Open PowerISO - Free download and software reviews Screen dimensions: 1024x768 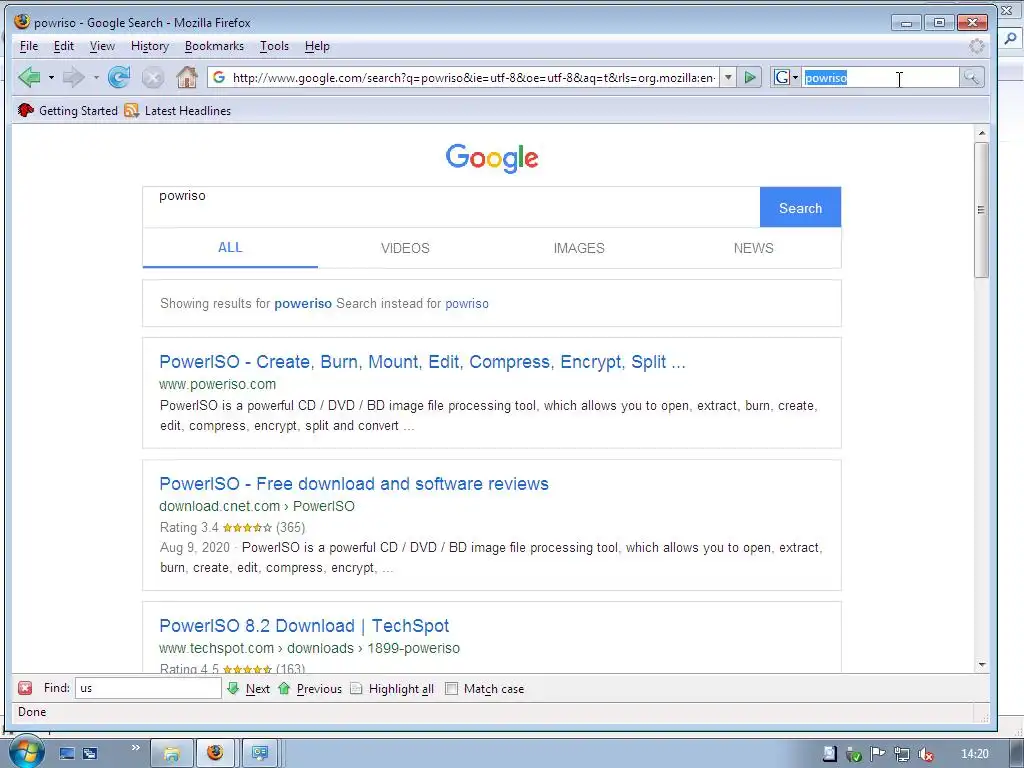pyautogui.click(x=354, y=484)
